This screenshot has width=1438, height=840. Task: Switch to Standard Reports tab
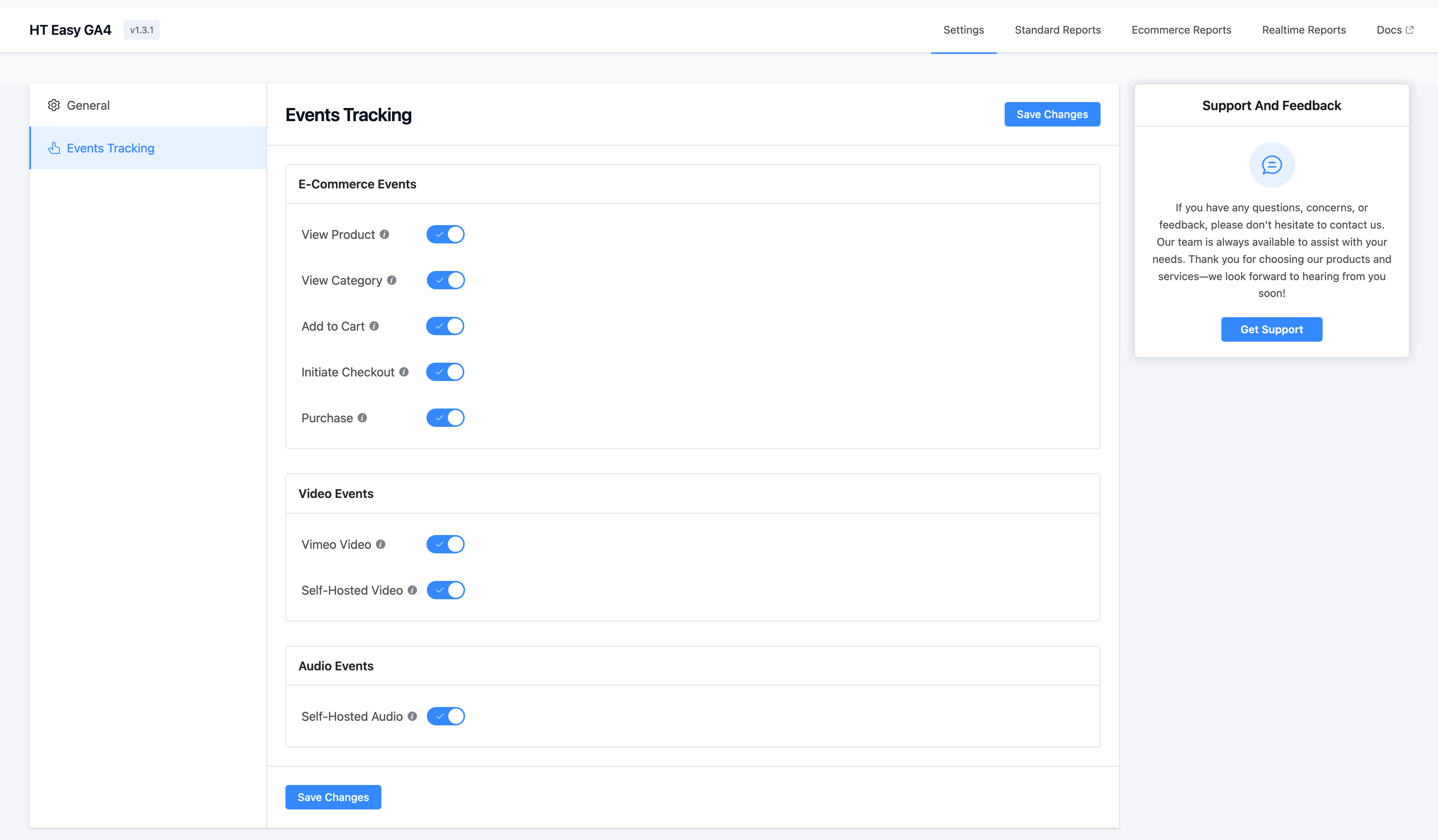coord(1057,30)
